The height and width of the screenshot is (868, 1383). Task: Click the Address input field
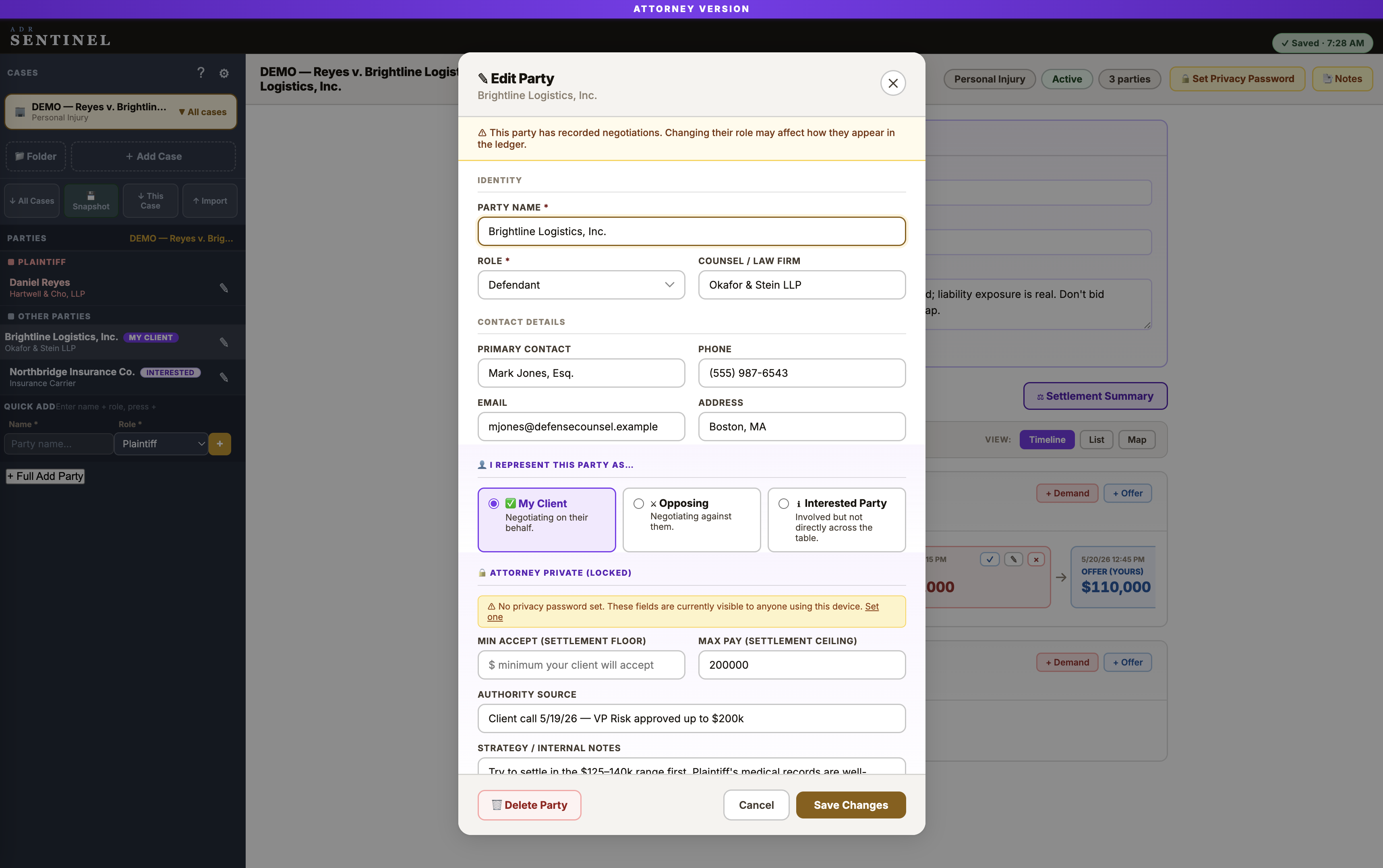point(801,426)
